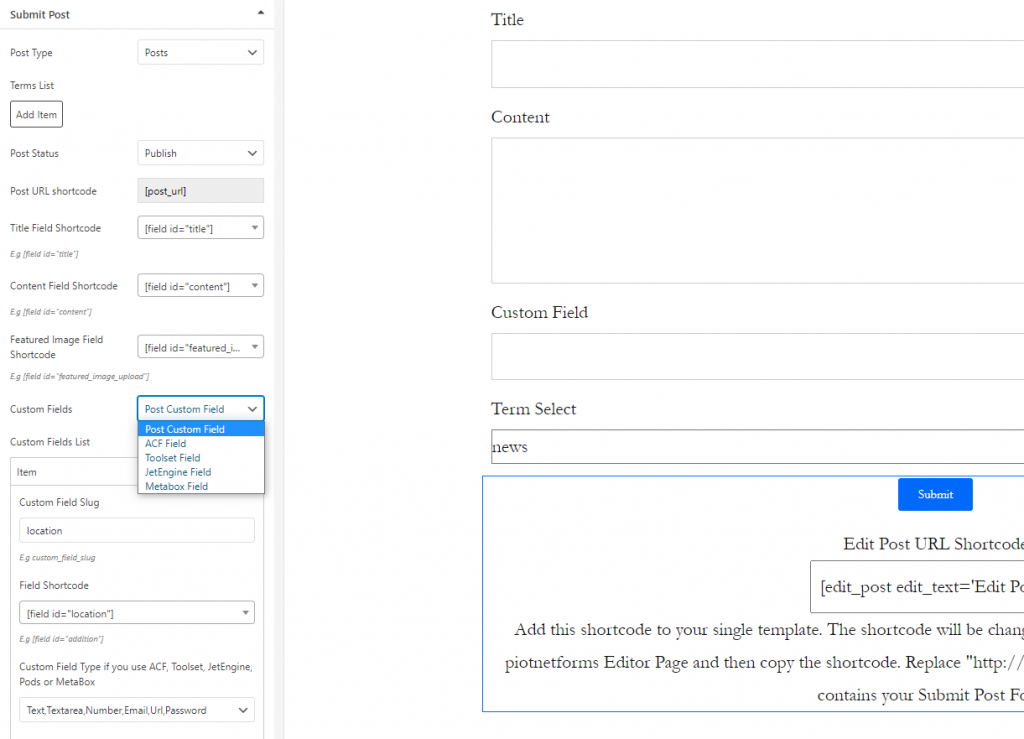Viewport: 1024px width, 739px height.
Task: Click the Add Item button
Action: 36,114
